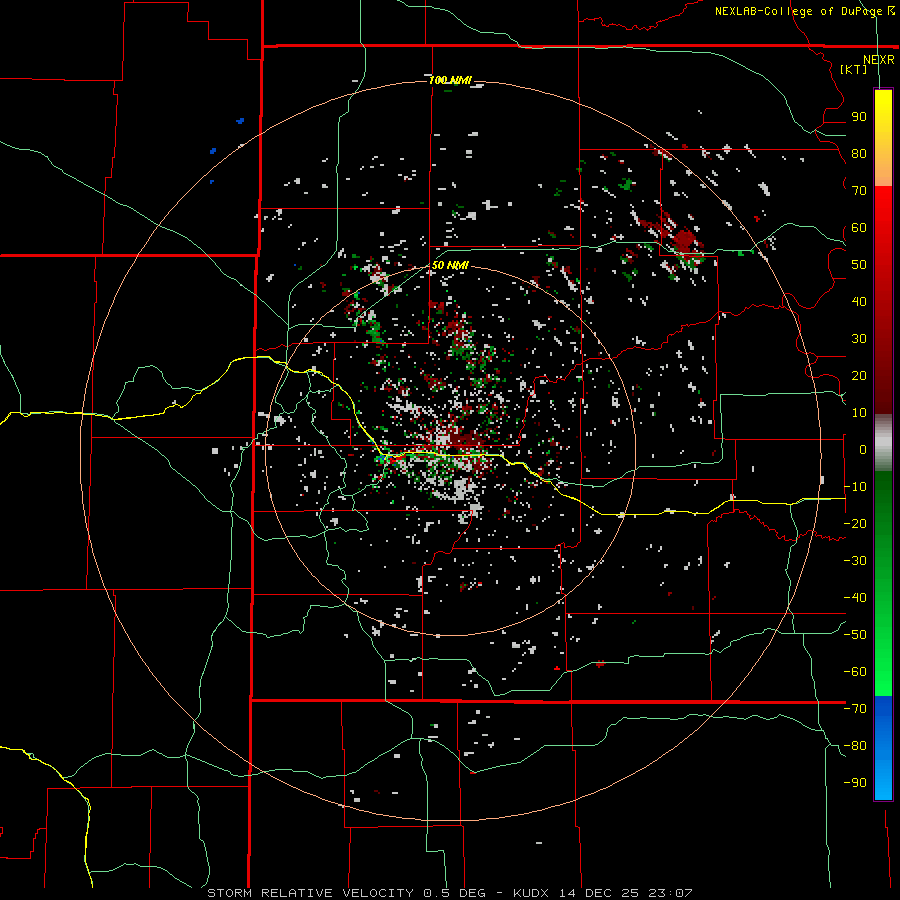Click the positive 10 legend value
The image size is (900, 900).
point(859,413)
